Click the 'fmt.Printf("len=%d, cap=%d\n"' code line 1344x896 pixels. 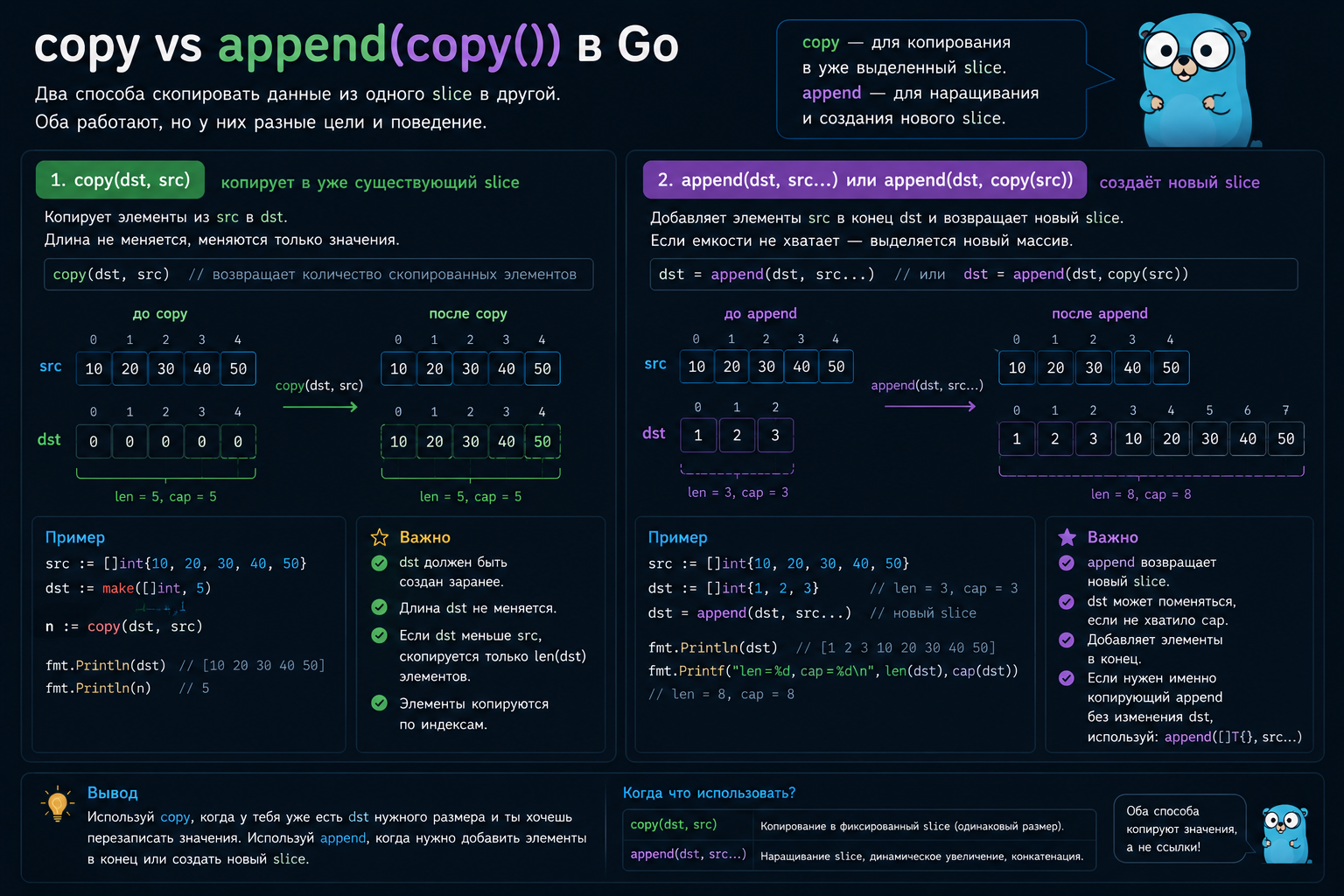tap(833, 670)
